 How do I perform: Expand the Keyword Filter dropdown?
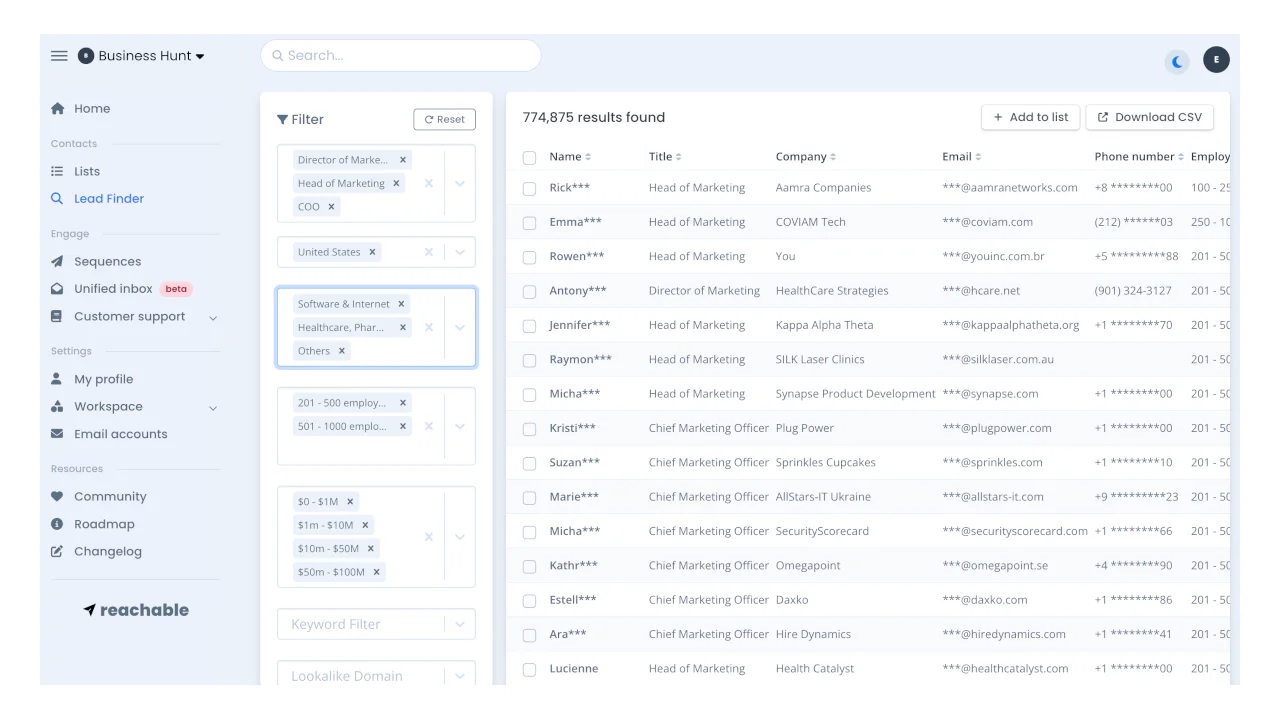460,623
